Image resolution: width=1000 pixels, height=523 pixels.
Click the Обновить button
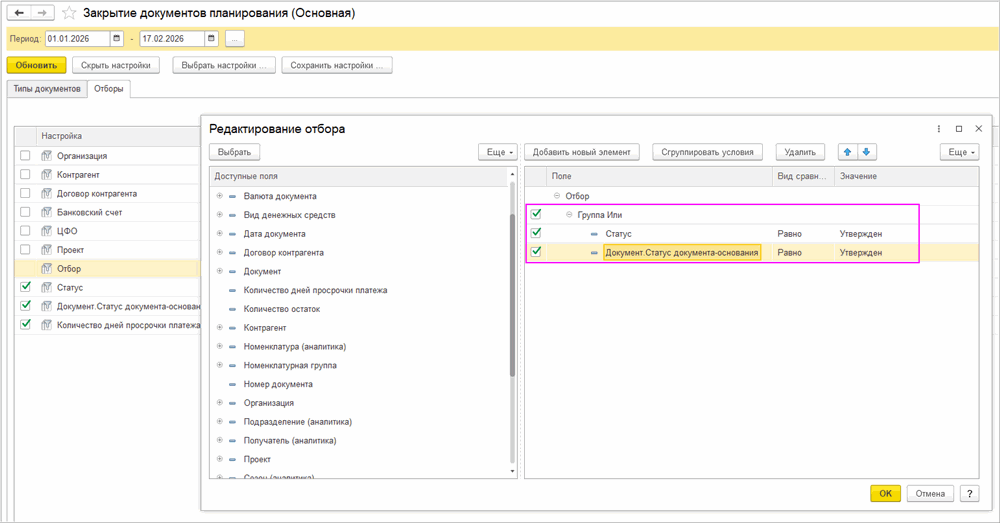(x=36, y=65)
